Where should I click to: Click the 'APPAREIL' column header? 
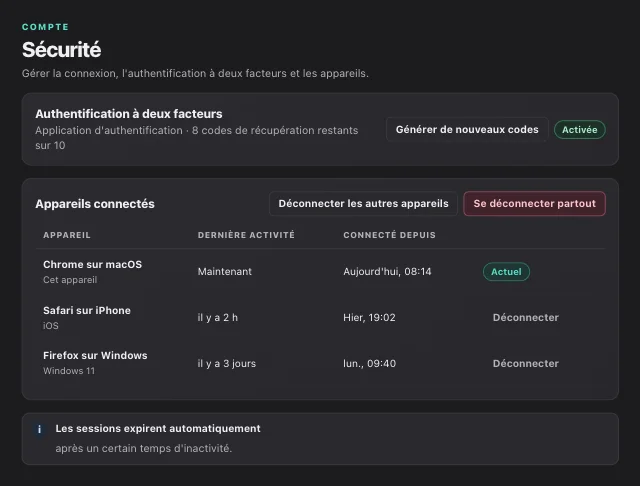67,235
